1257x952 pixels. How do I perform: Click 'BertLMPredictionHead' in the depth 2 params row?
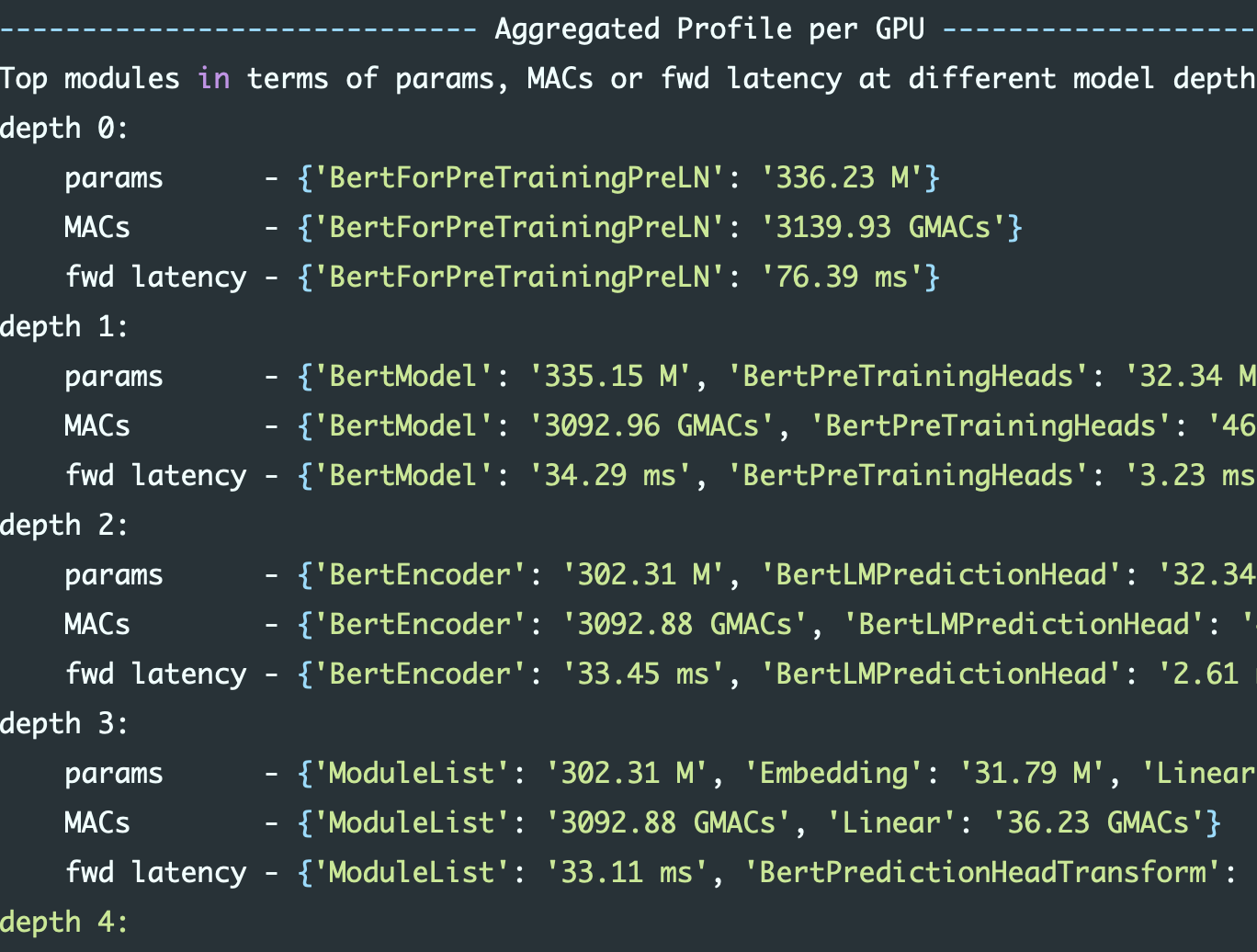941,574
